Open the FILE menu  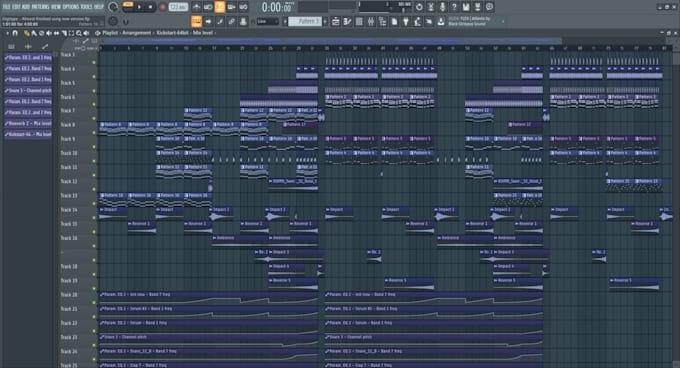point(7,7)
